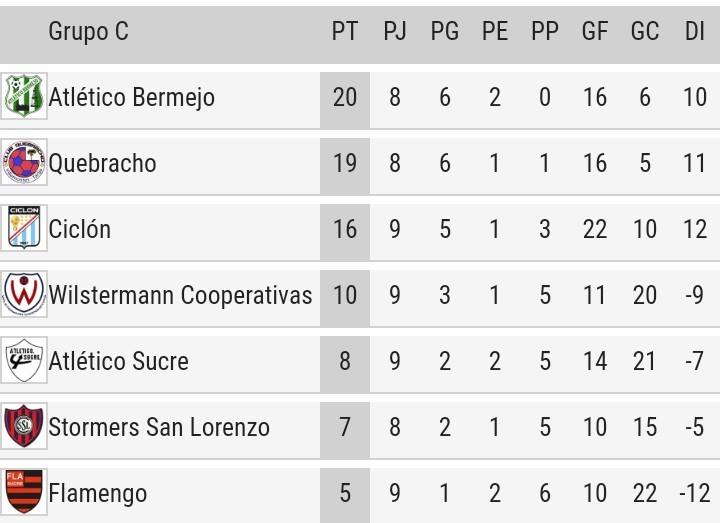Select the Stormers San Lorenzo name
This screenshot has height=523, width=720.
159,427
